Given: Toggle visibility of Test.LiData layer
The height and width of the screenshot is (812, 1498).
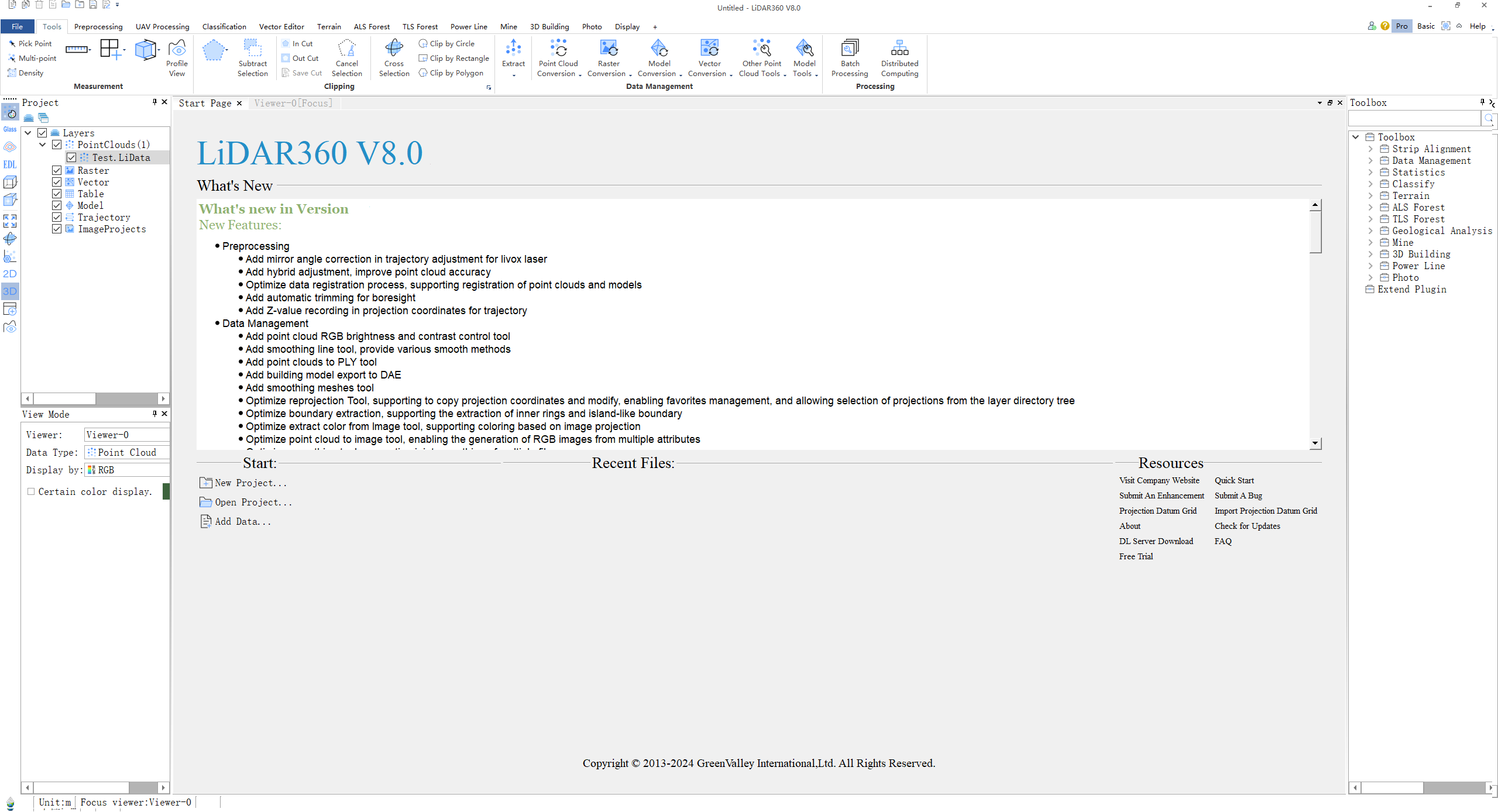Looking at the screenshot, I should [x=71, y=157].
